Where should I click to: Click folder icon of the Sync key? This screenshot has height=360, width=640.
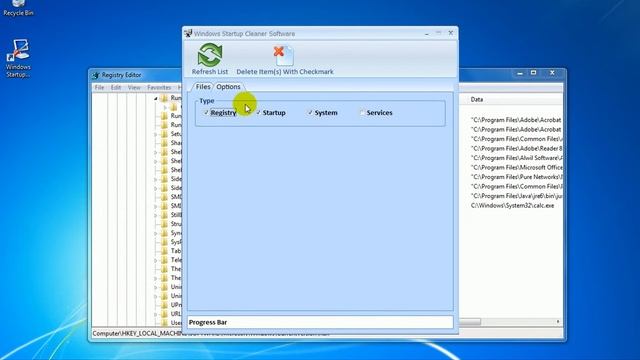pyautogui.click(x=164, y=233)
